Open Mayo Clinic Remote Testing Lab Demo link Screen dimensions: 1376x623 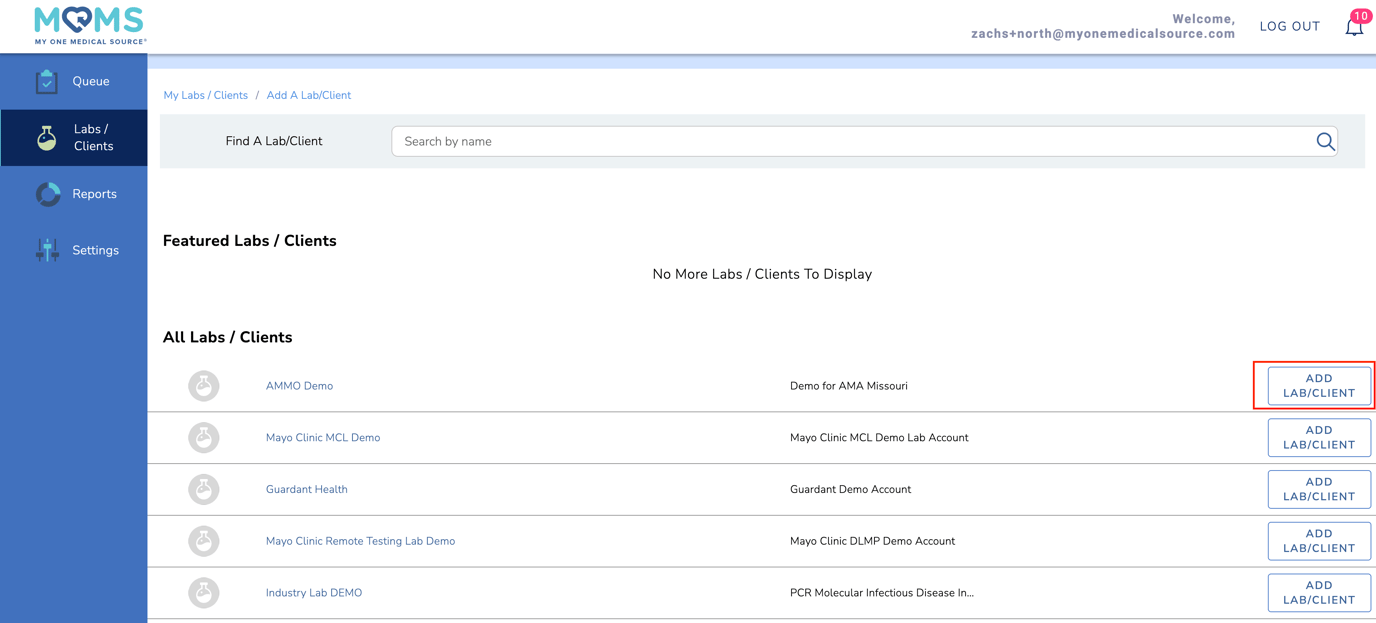360,541
